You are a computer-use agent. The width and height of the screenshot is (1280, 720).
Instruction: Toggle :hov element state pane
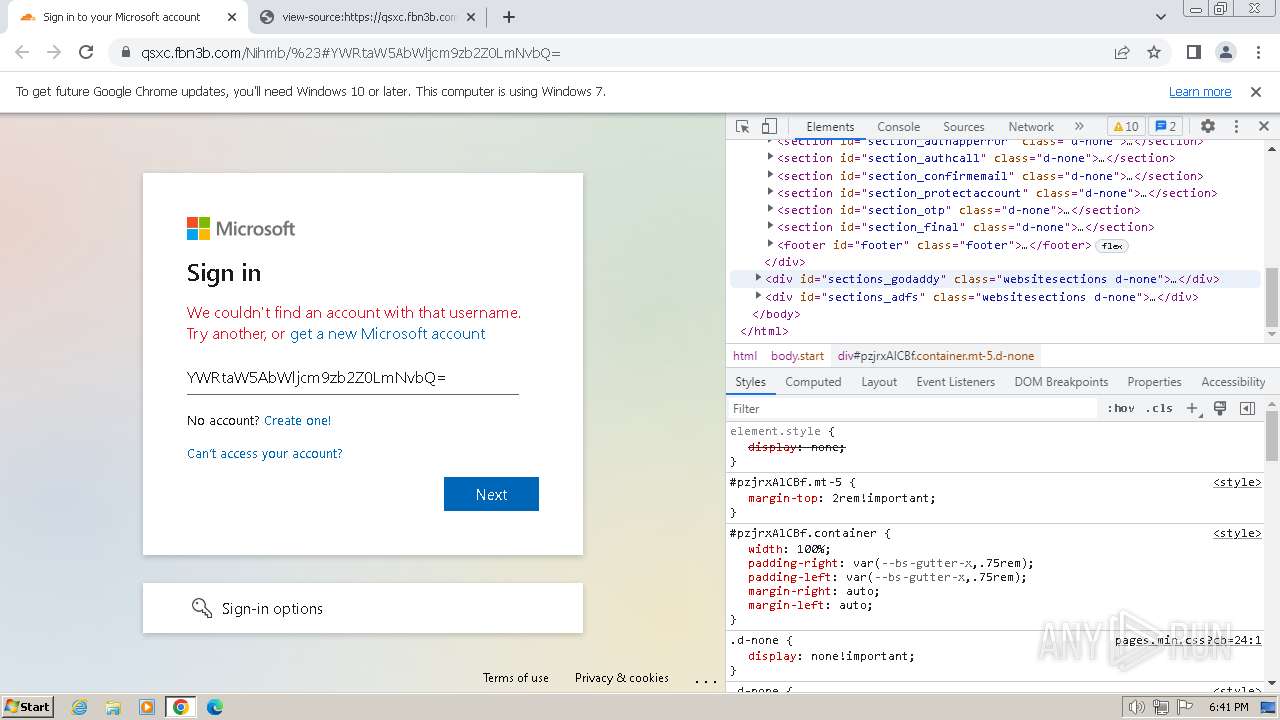(1121, 408)
